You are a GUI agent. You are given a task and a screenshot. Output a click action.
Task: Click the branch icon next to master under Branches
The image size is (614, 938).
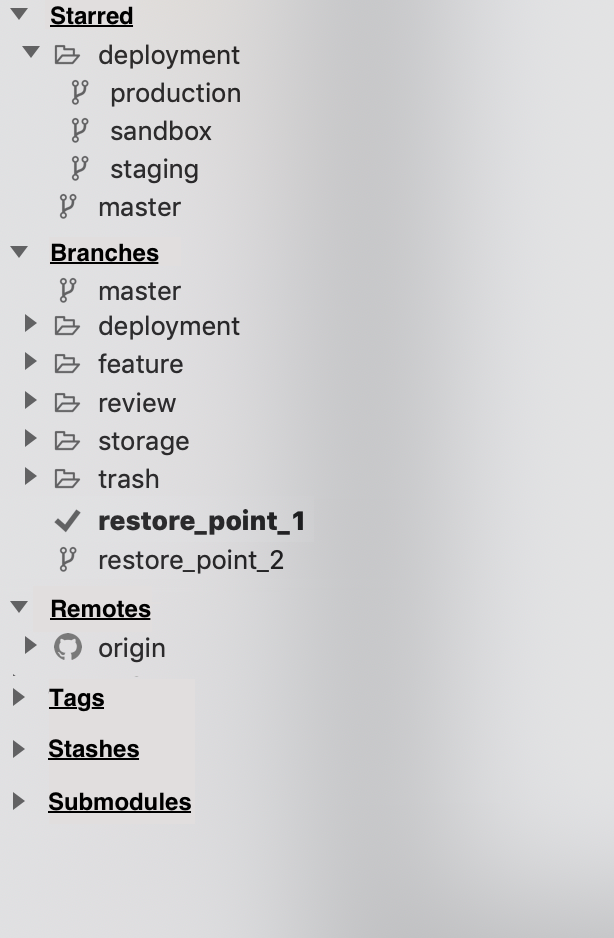coord(67,290)
